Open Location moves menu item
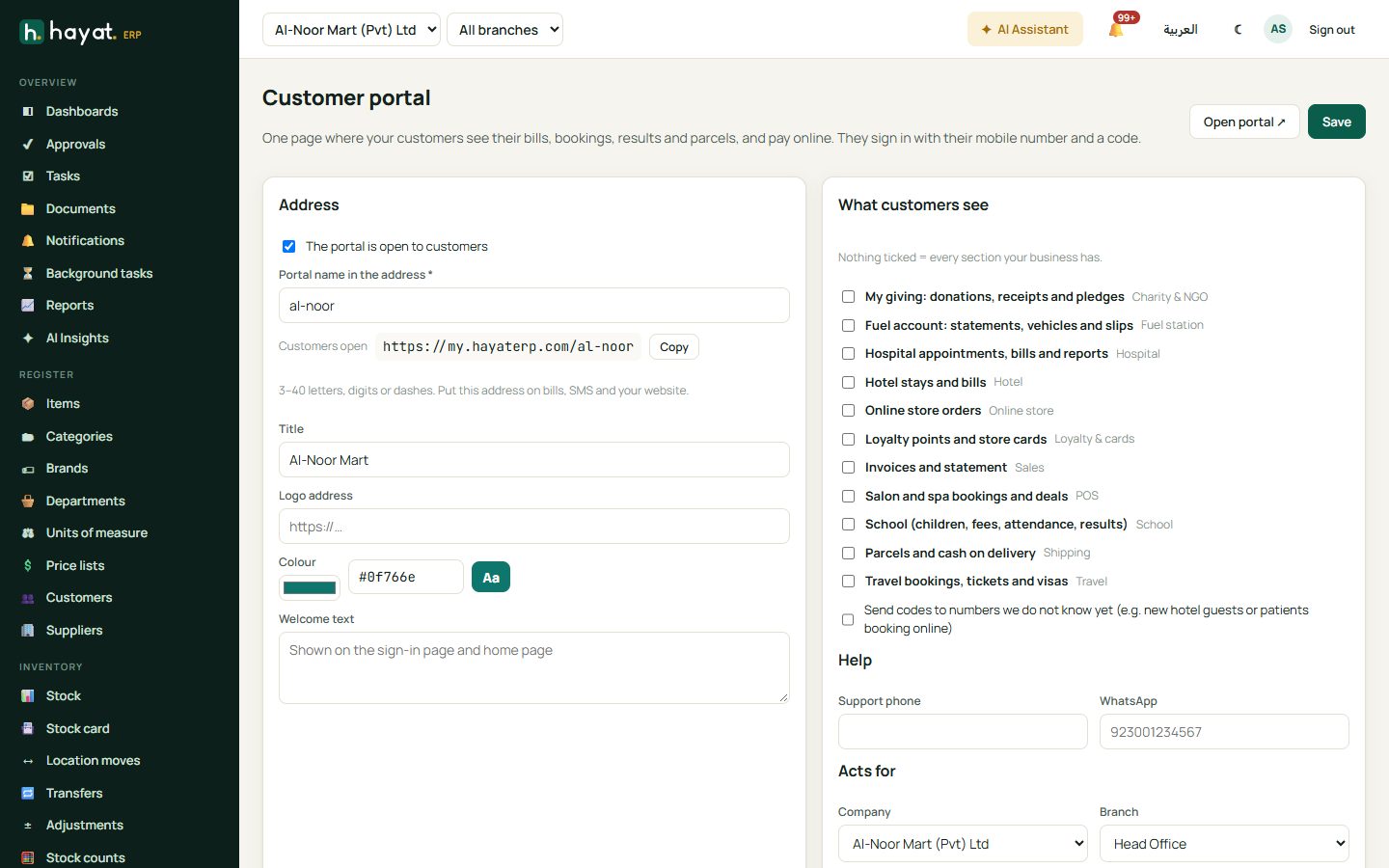This screenshot has width=1389, height=868. pyautogui.click(x=93, y=760)
